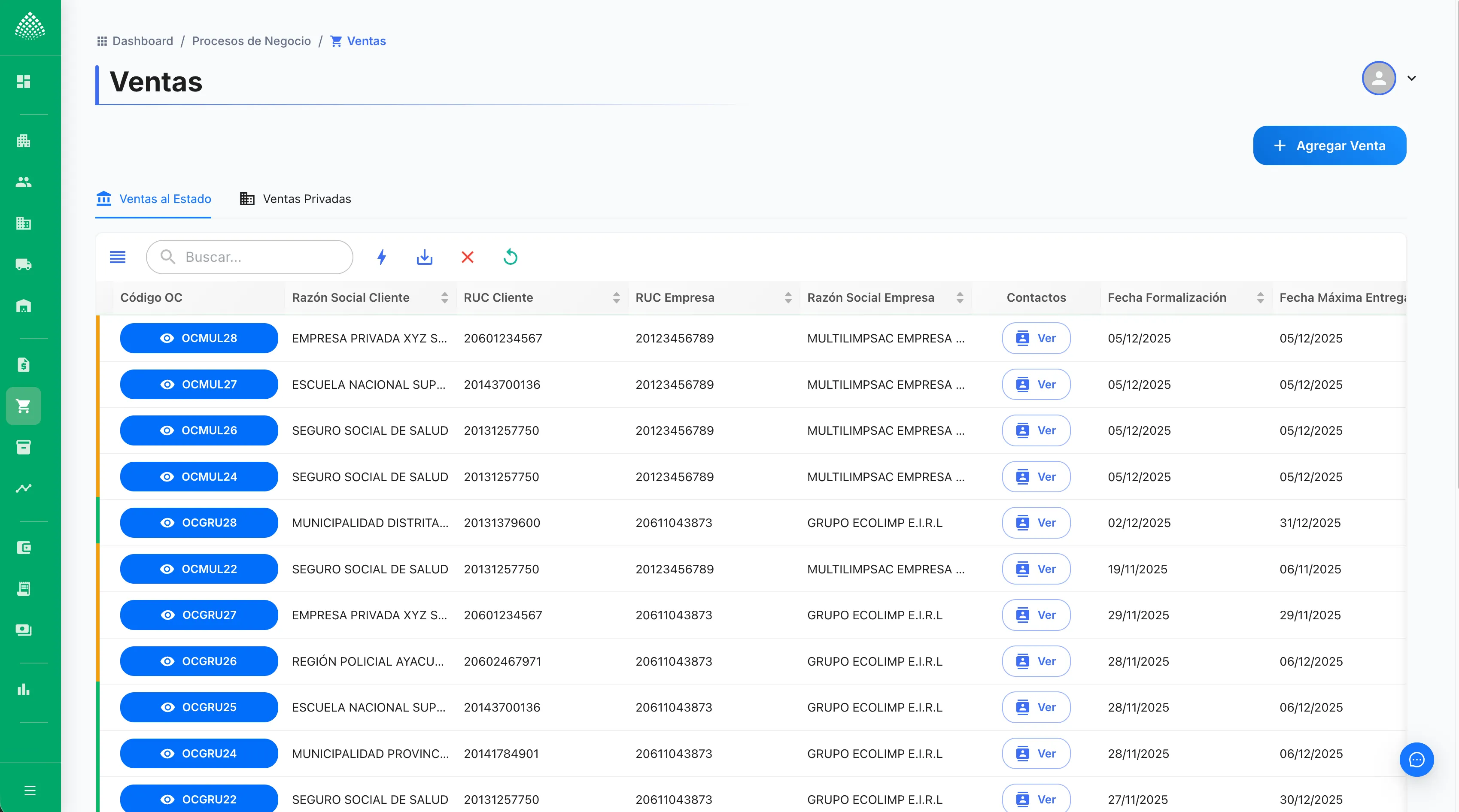Image resolution: width=1459 pixels, height=812 pixels.
Task: Click the red X clear filter icon
Action: coord(467,257)
